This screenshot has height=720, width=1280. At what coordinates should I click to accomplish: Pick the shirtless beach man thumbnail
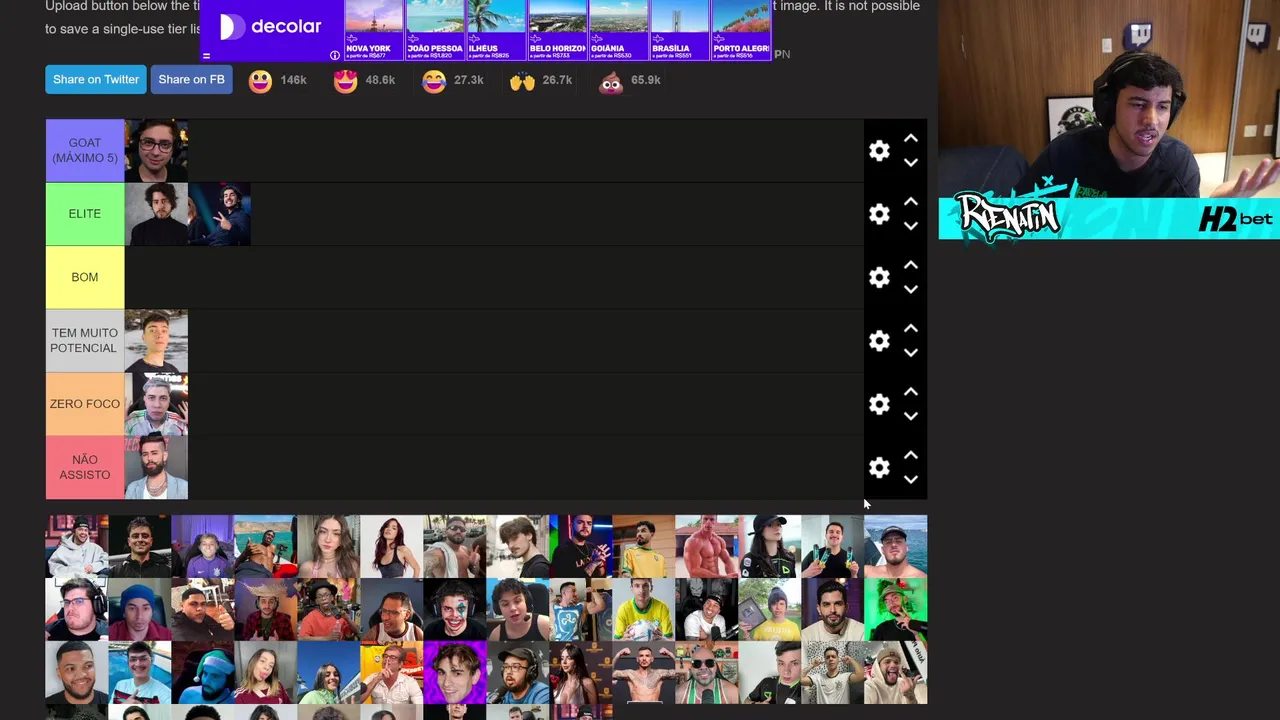[265, 547]
